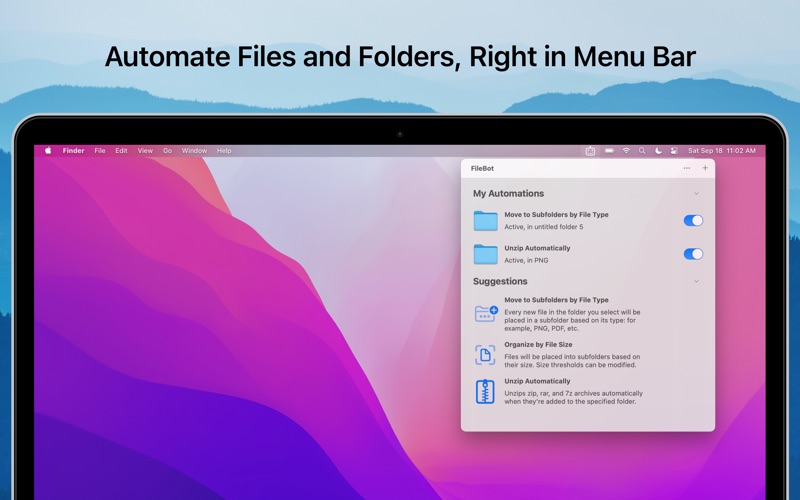This screenshot has width=800, height=500.
Task: Open the Apple menu
Action: 48,151
